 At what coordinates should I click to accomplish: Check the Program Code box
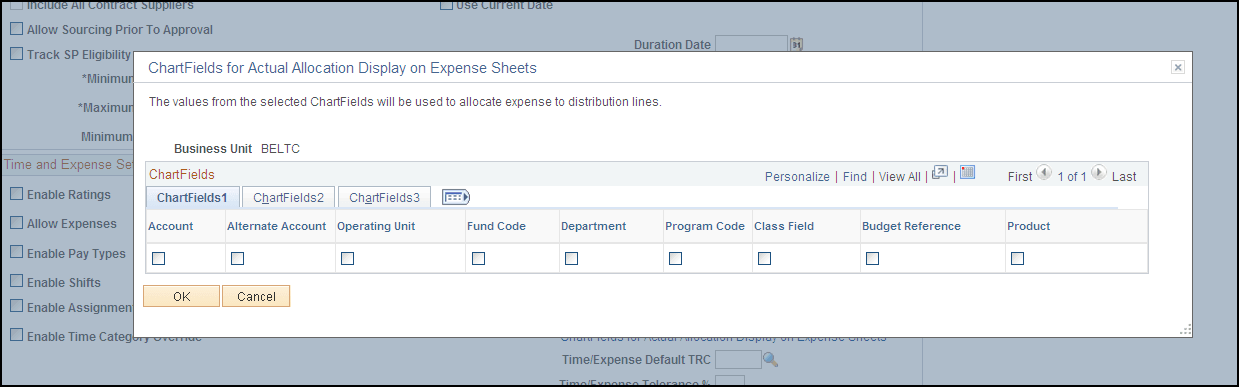pos(675,259)
